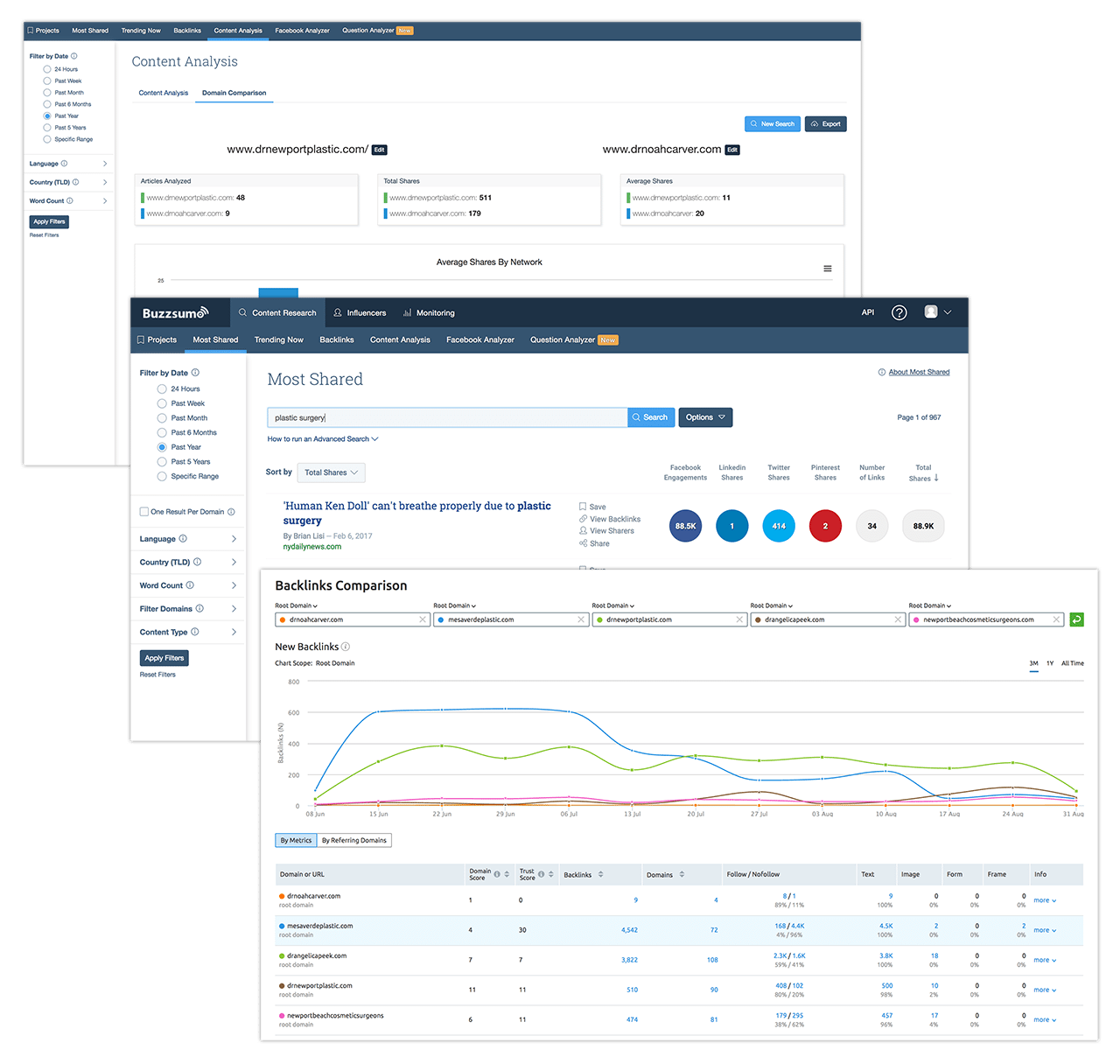Remove drangelicapeek.com from Root Domain field
Image resolution: width=1120 pixels, height=1064 pixels.
(x=898, y=619)
